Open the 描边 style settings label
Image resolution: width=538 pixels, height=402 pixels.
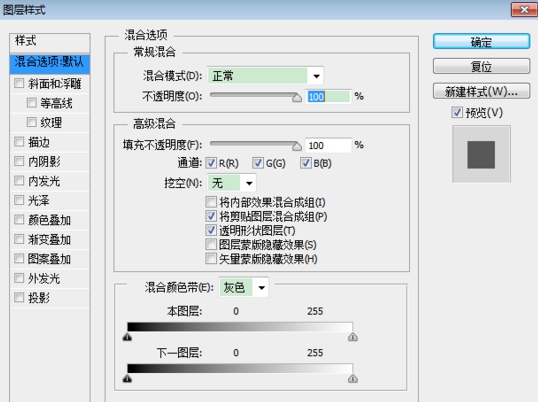(x=39, y=142)
